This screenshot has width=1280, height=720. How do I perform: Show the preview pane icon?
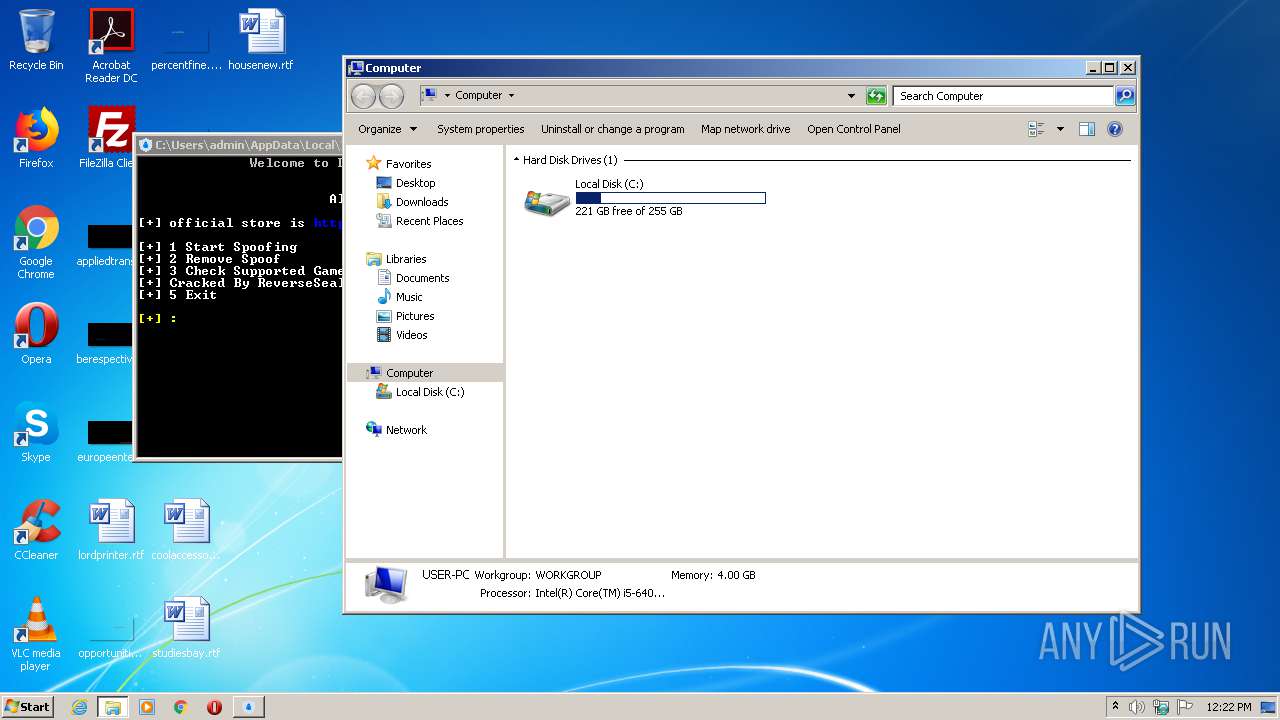(x=1087, y=129)
